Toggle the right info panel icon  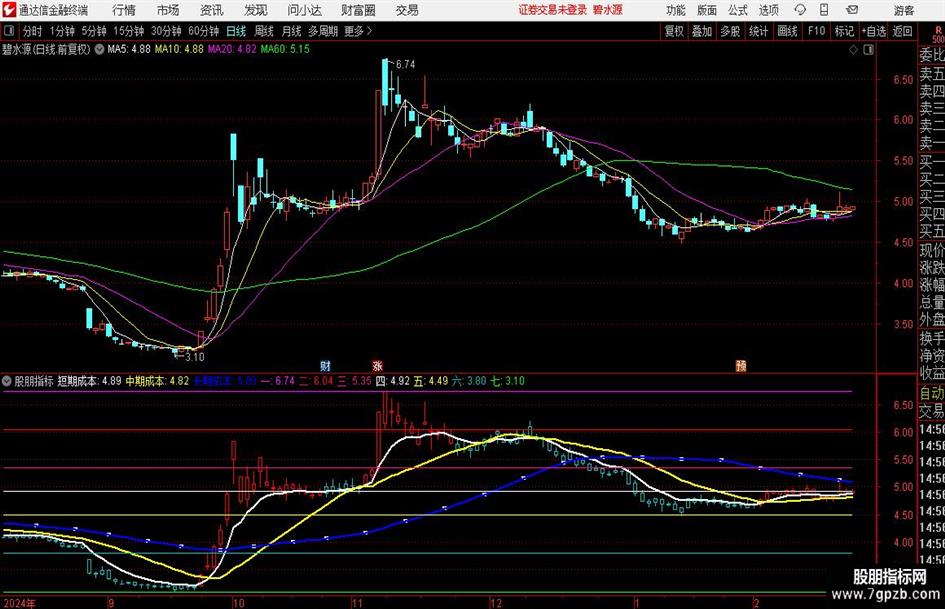(x=868, y=50)
